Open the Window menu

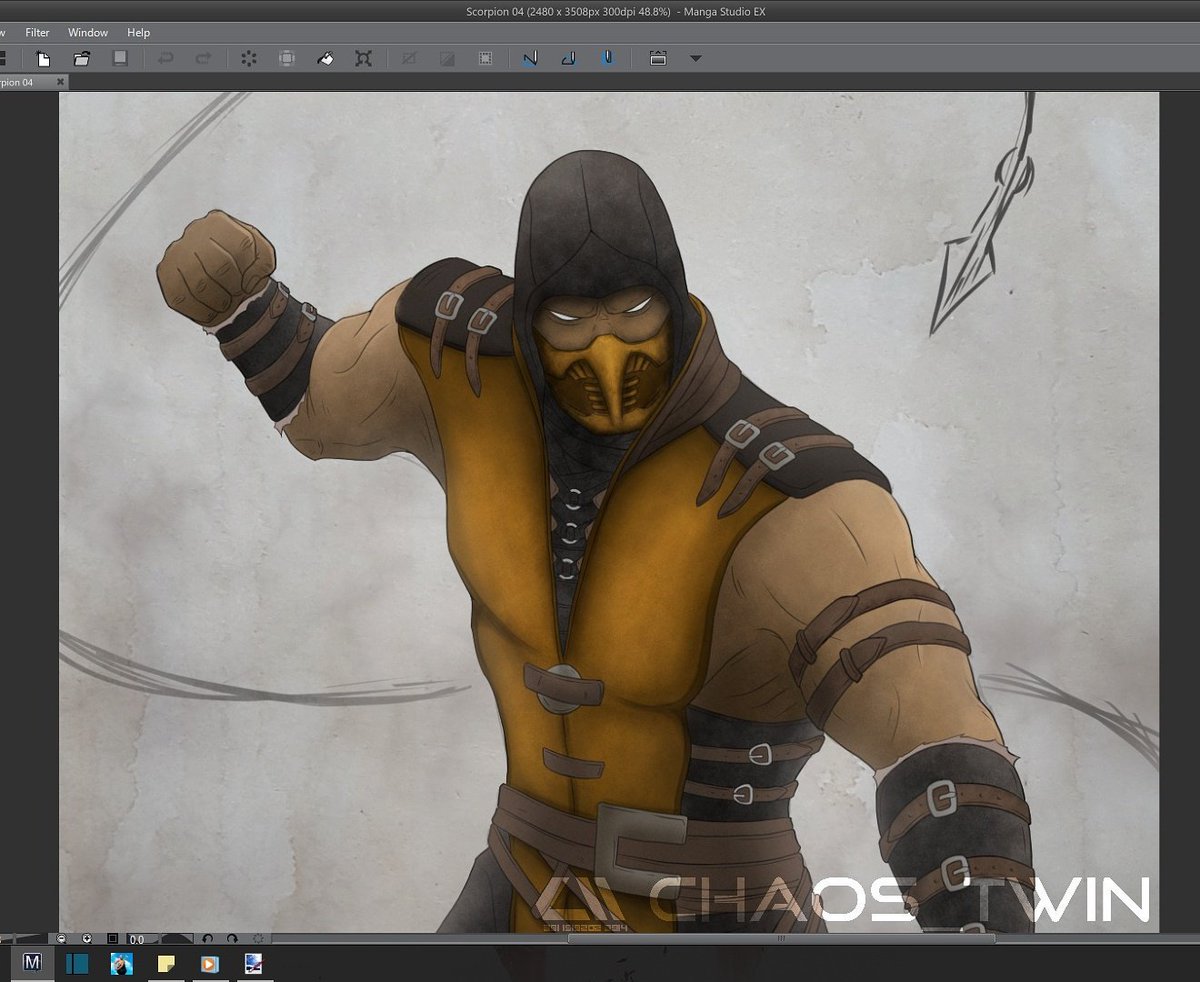[88, 33]
